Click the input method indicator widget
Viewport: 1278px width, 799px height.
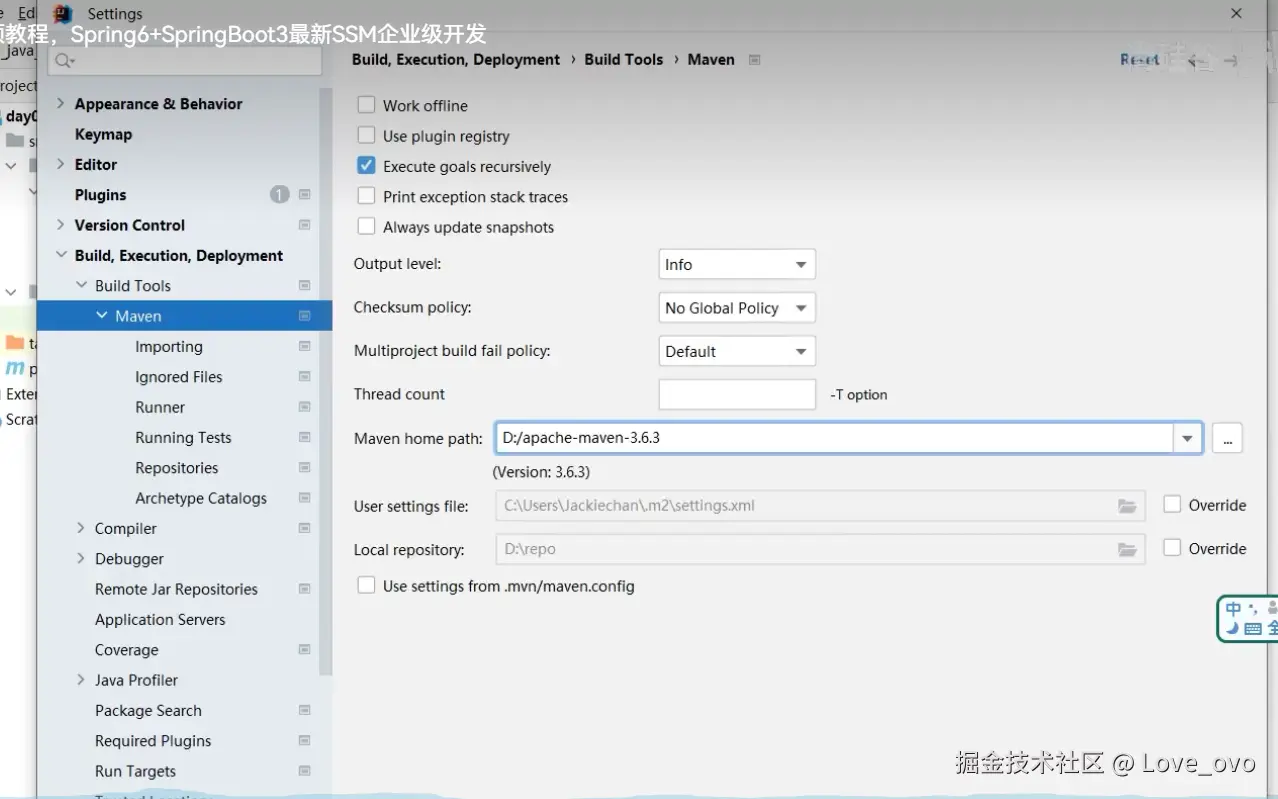point(1248,618)
